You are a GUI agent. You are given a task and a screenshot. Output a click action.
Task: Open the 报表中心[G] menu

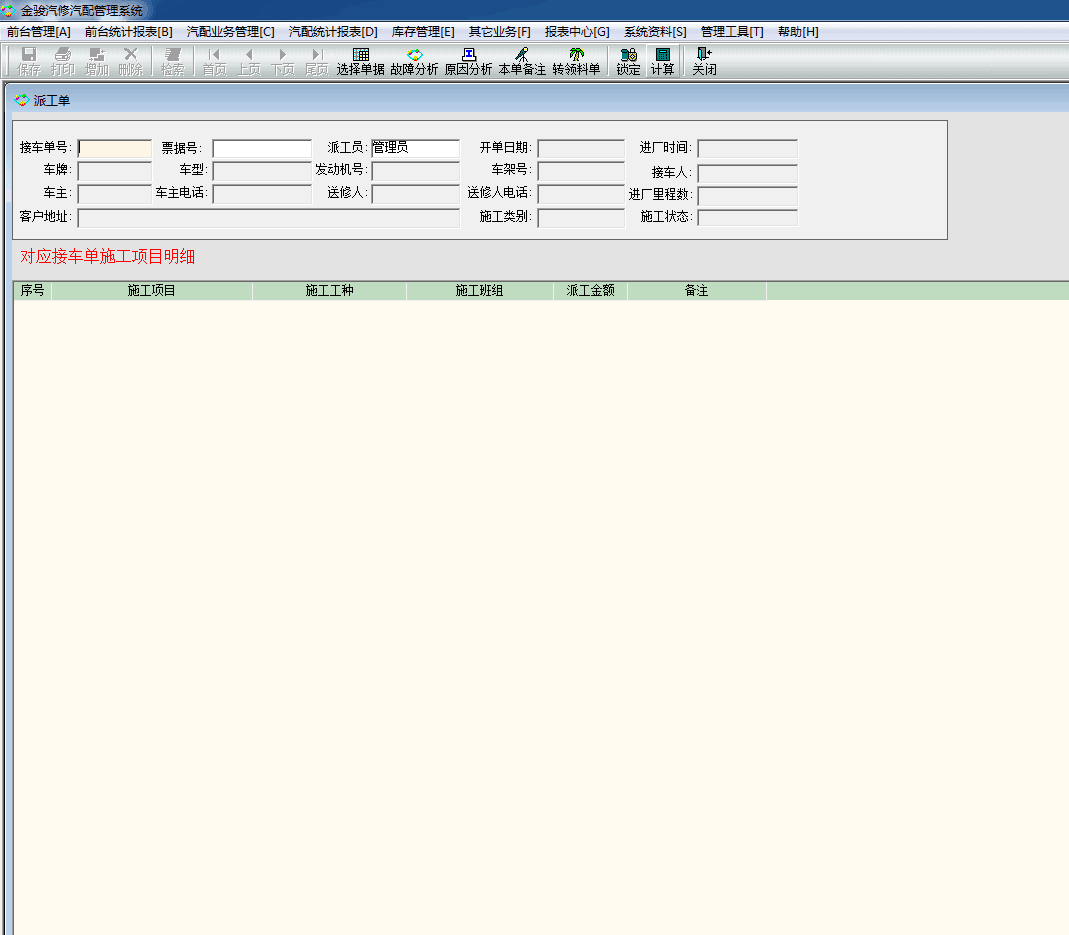(577, 32)
